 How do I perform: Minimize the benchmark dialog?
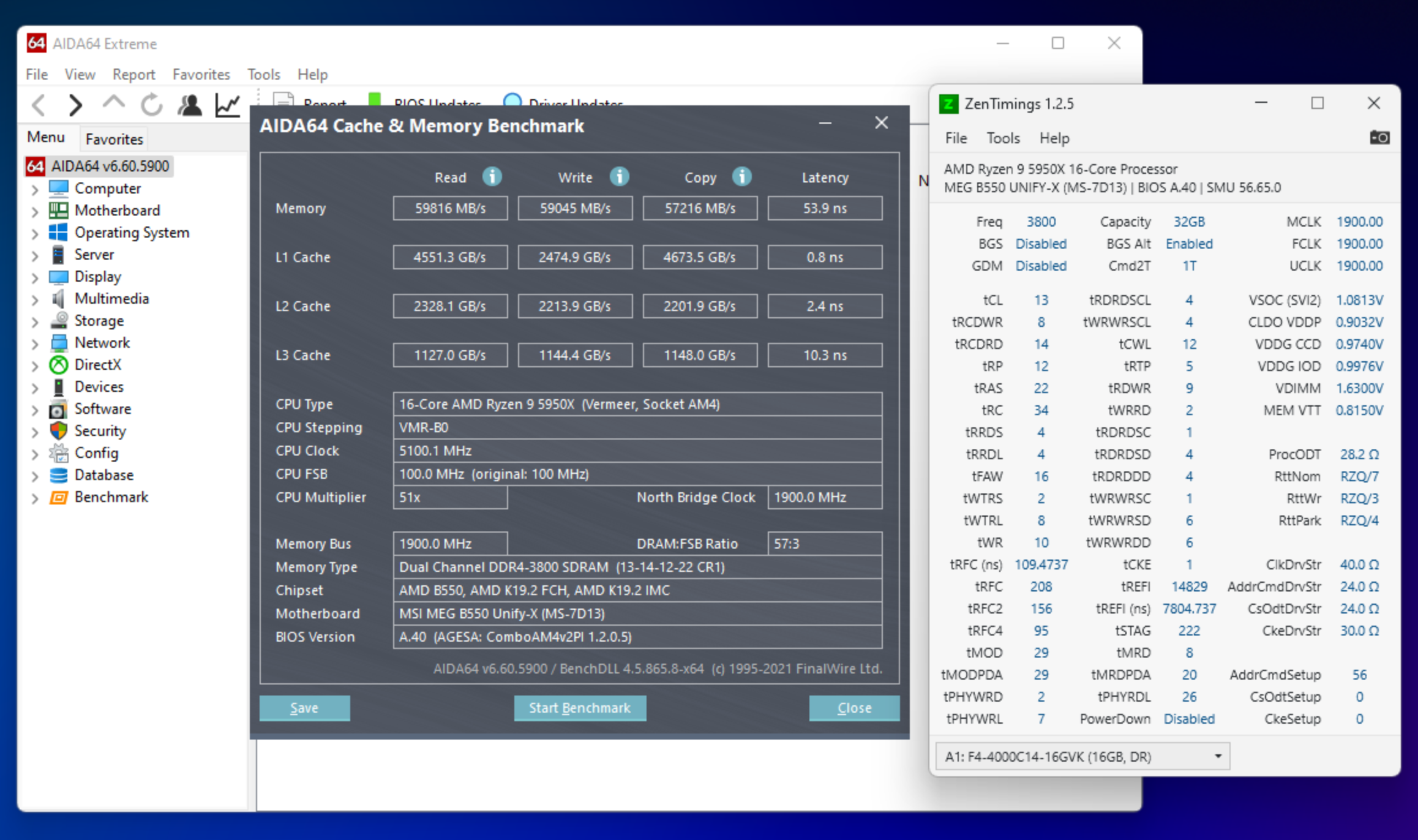(x=825, y=123)
